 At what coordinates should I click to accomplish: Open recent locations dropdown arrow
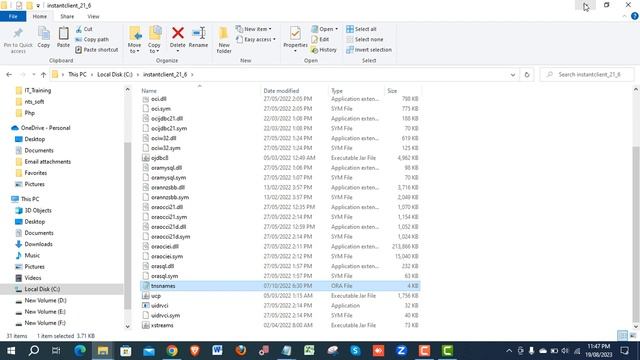pos(33,75)
